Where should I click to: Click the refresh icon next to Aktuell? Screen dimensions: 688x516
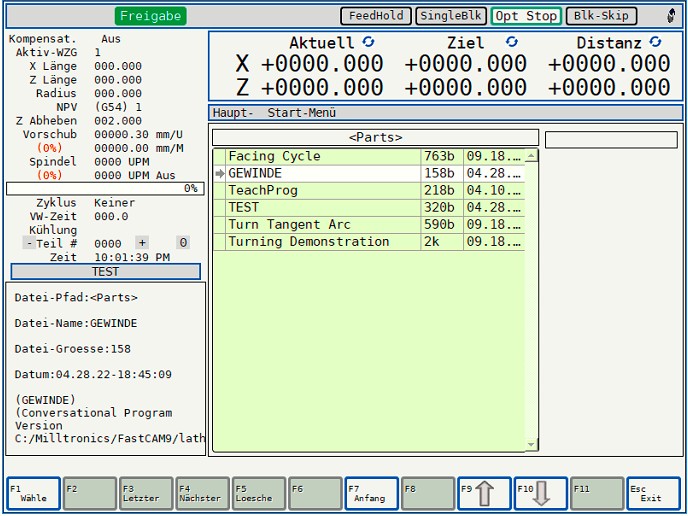(369, 42)
